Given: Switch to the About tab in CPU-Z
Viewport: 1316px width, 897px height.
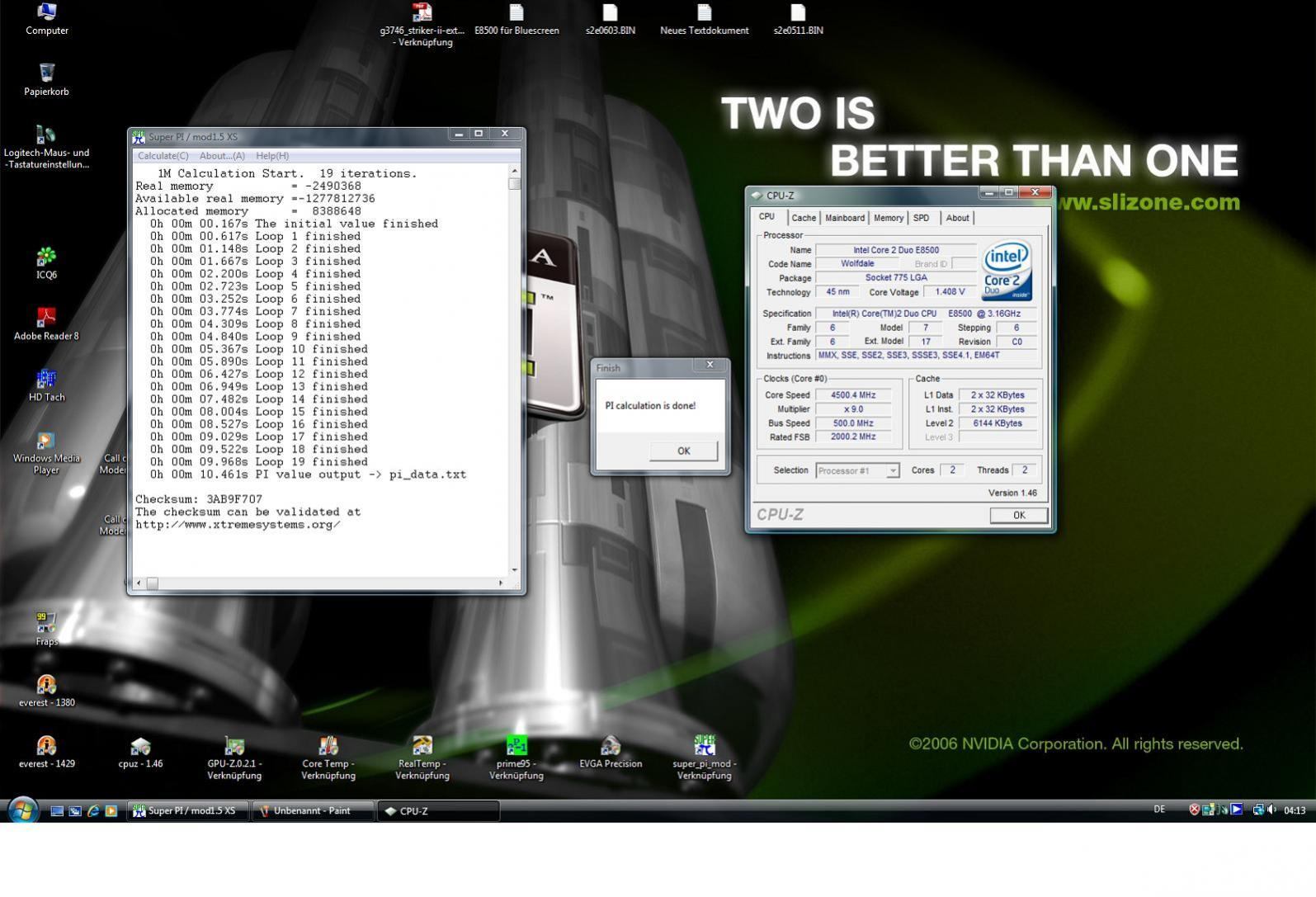Looking at the screenshot, I should (x=957, y=218).
